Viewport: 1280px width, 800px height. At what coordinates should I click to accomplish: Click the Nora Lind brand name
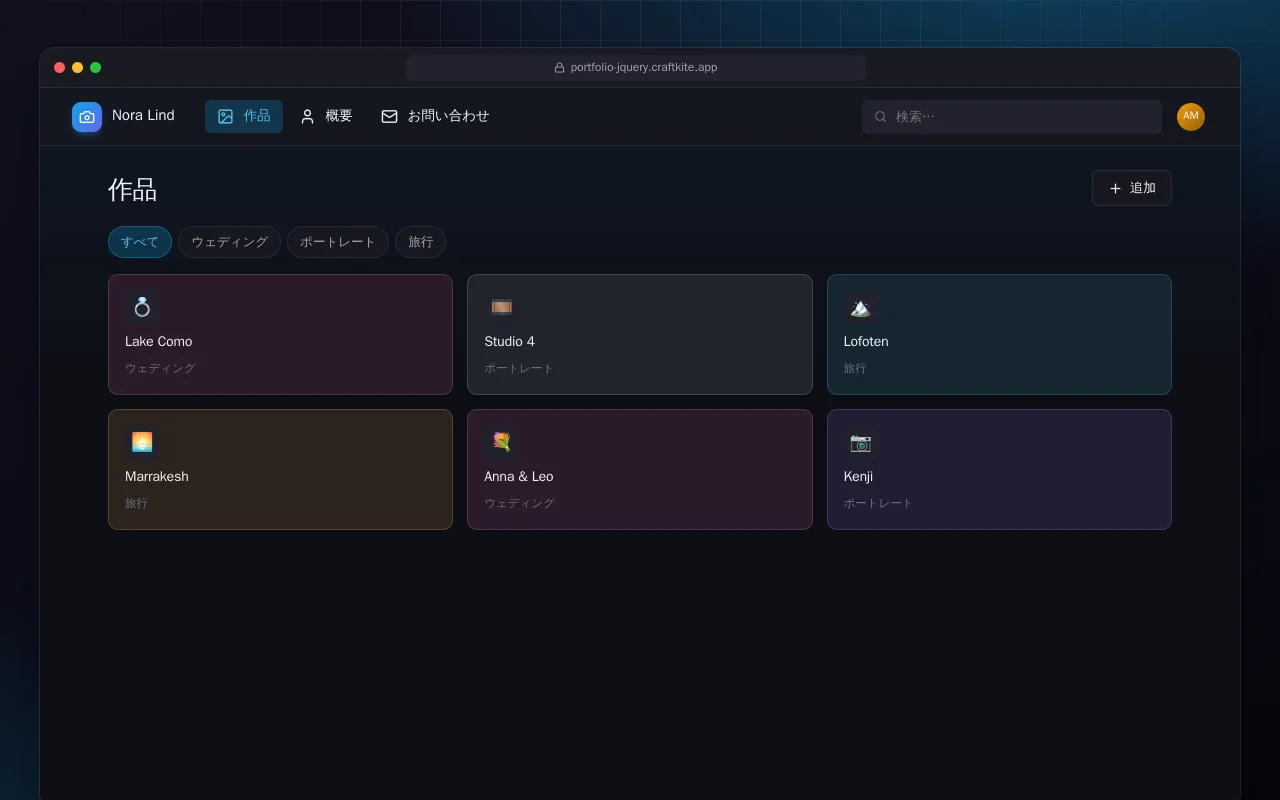pyautogui.click(x=143, y=115)
